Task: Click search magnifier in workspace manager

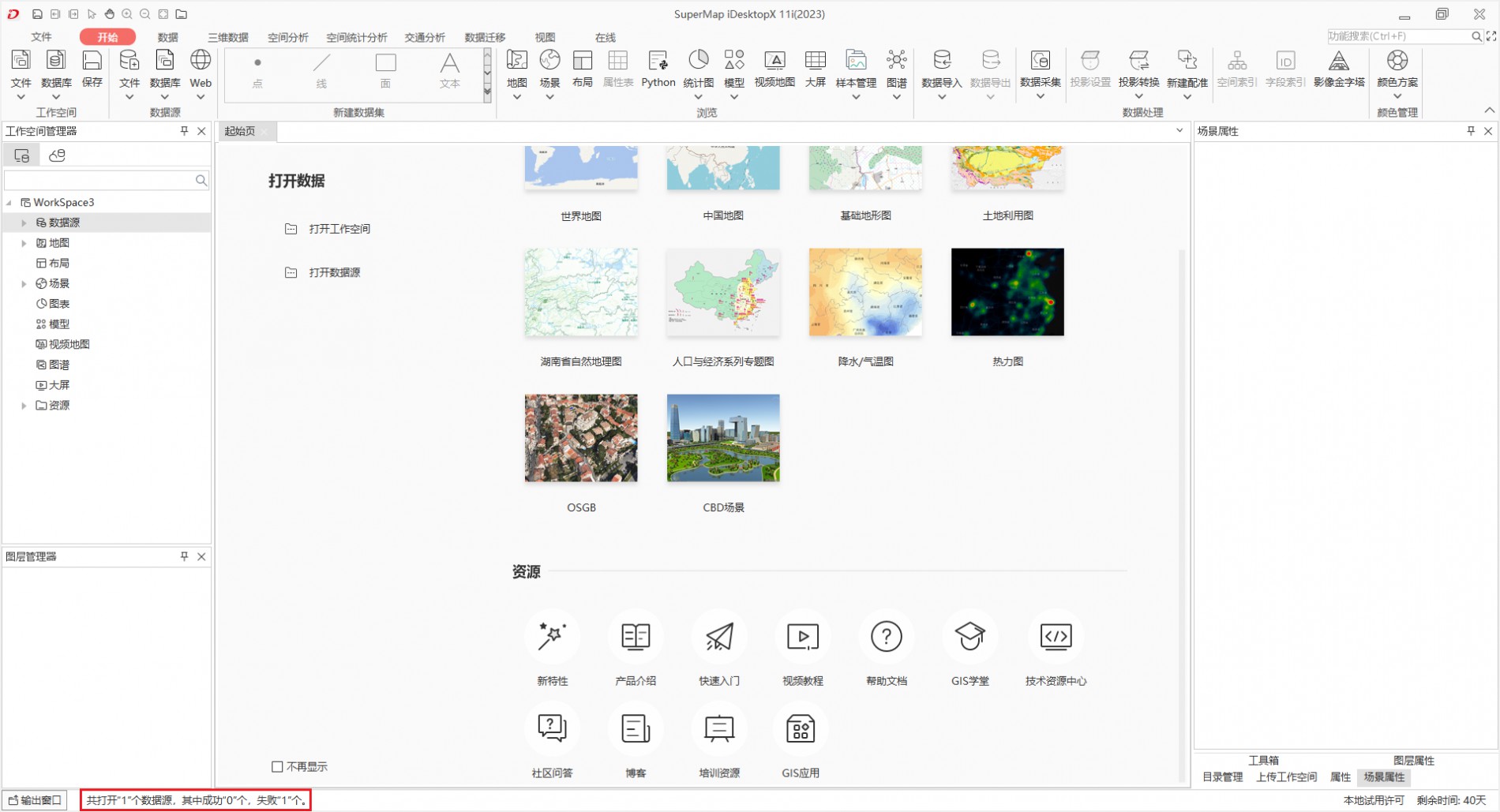Action: coord(201,181)
